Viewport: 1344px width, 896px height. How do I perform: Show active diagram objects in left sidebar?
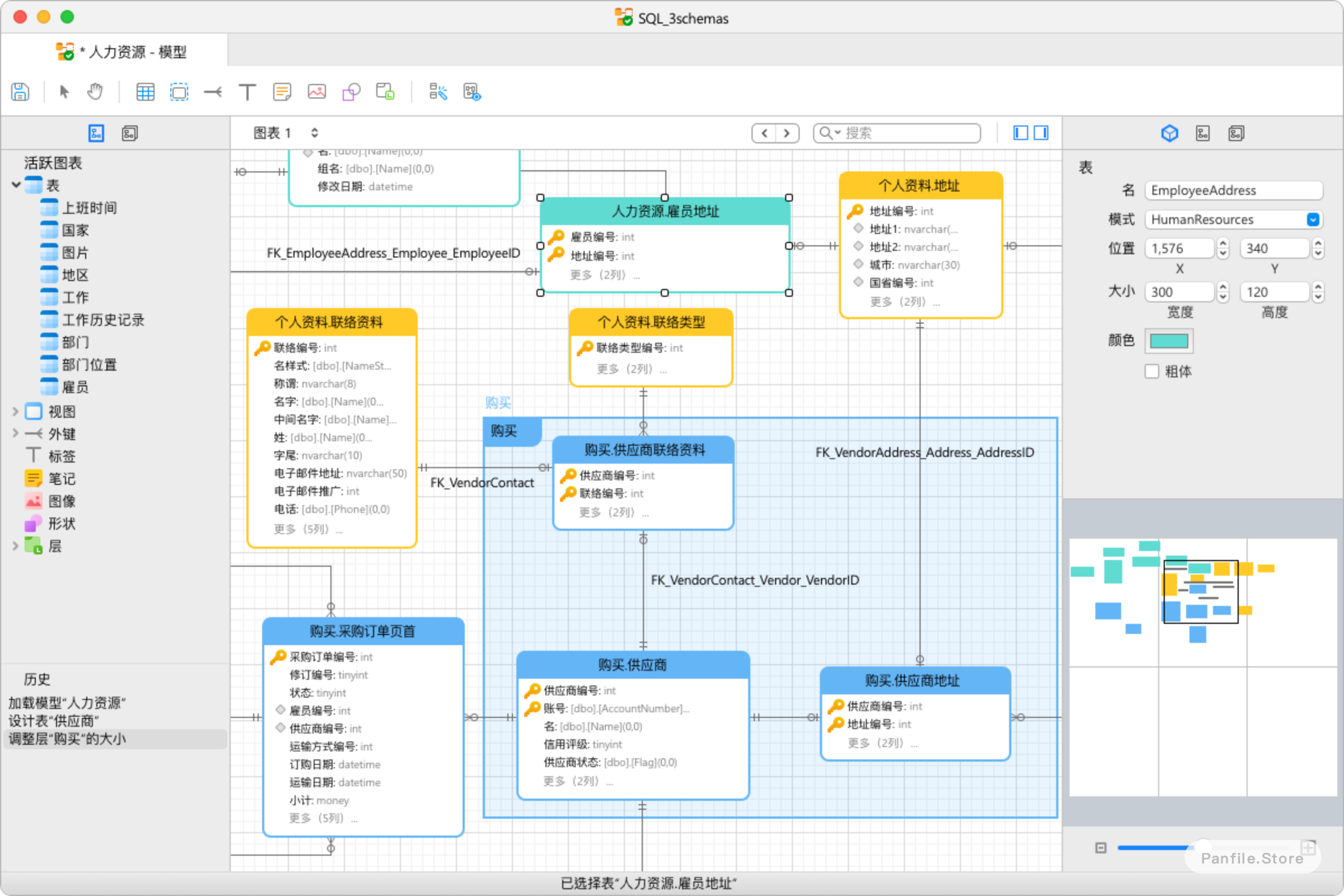(x=96, y=133)
